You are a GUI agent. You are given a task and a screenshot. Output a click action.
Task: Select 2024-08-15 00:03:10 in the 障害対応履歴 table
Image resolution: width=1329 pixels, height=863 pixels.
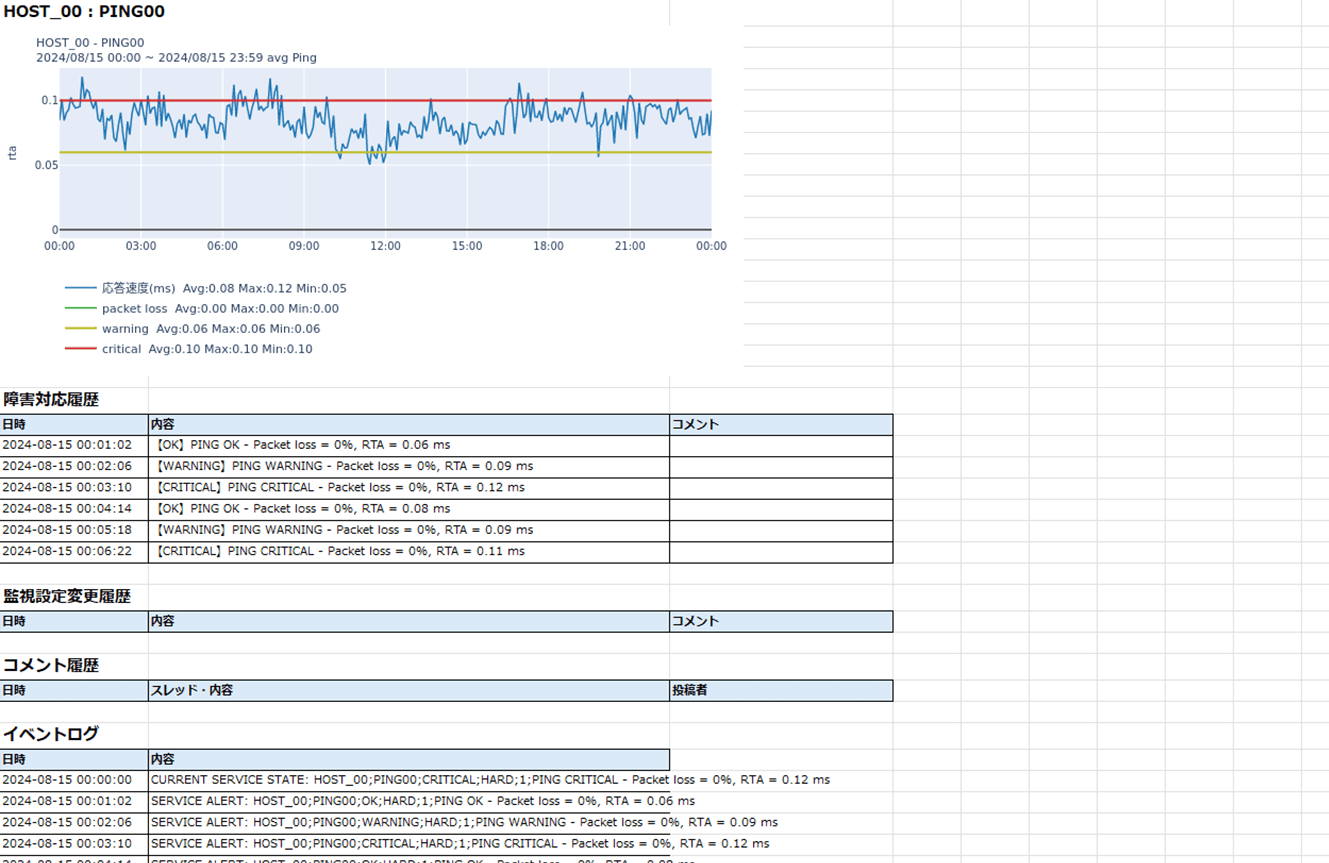click(74, 488)
